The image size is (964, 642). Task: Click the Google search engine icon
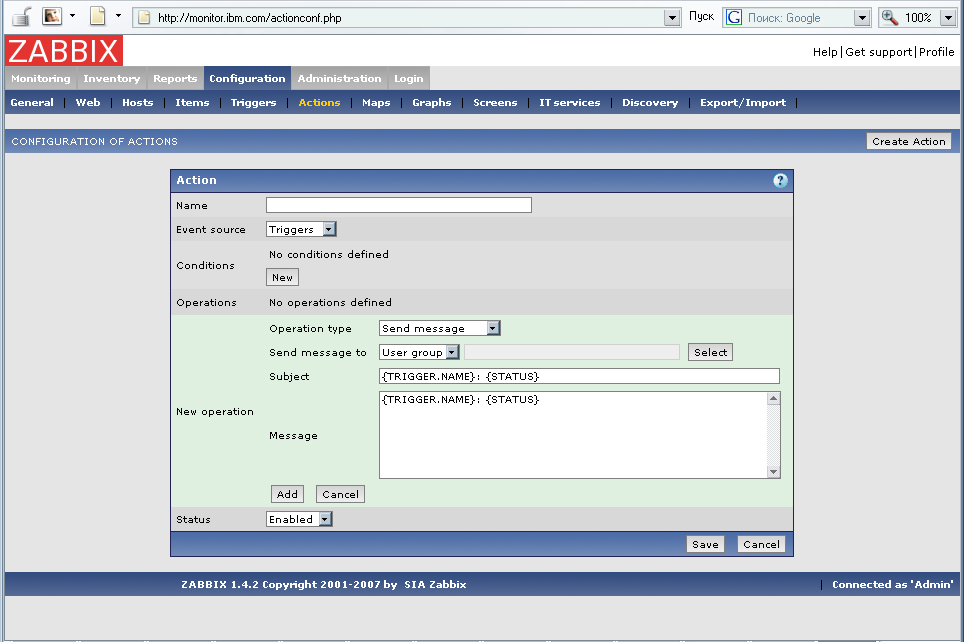coord(735,18)
